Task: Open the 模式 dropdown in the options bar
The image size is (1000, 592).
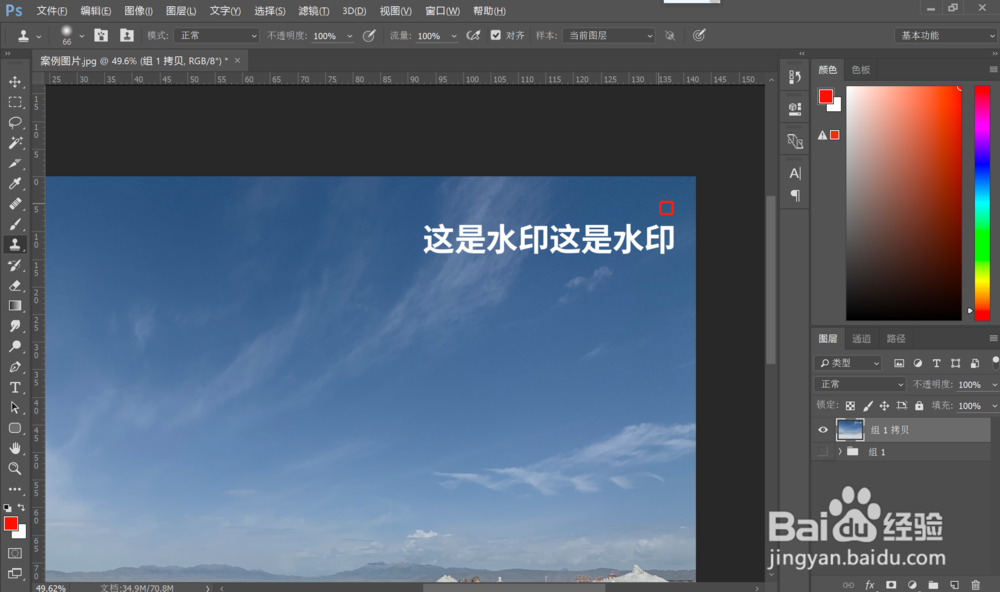Action: (x=216, y=34)
